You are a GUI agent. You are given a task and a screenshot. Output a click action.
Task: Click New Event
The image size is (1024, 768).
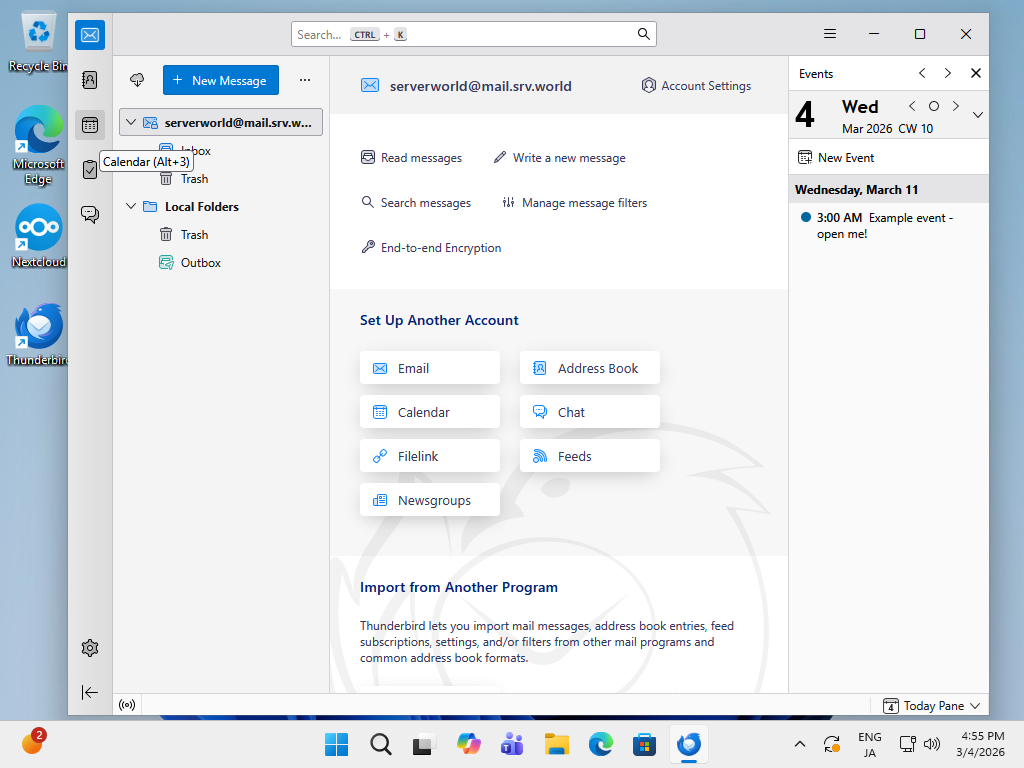point(836,157)
